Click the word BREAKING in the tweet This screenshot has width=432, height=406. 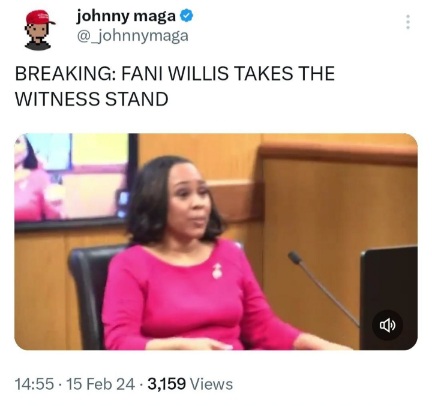[65, 73]
